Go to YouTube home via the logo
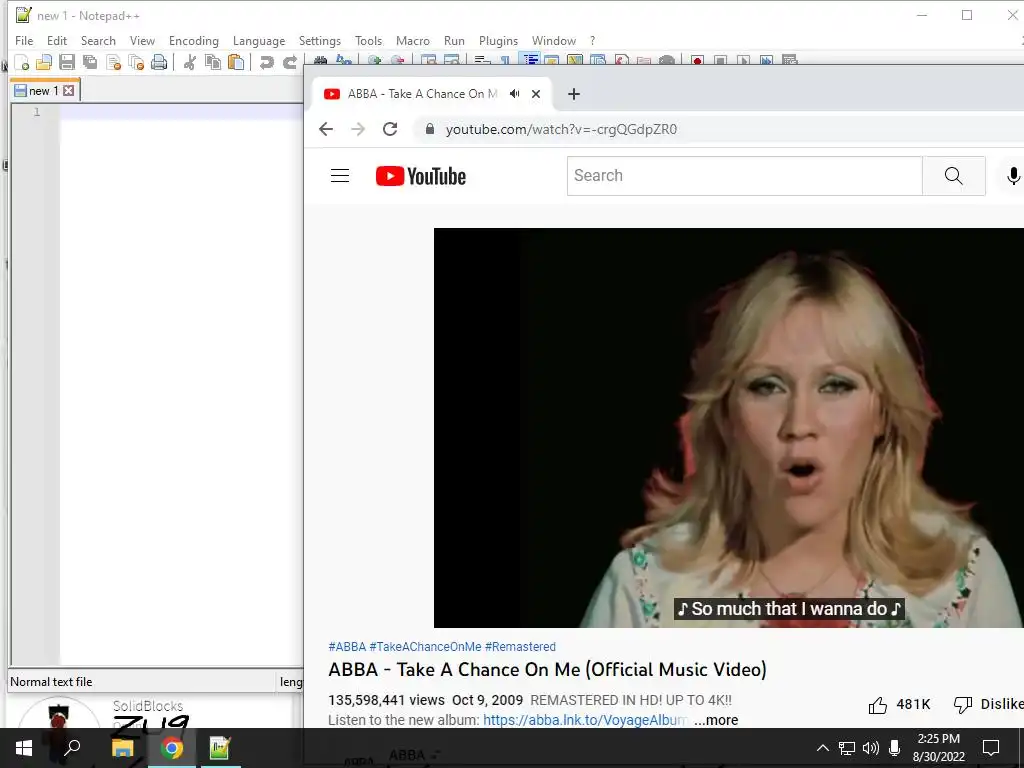1024x768 pixels. 421,176
